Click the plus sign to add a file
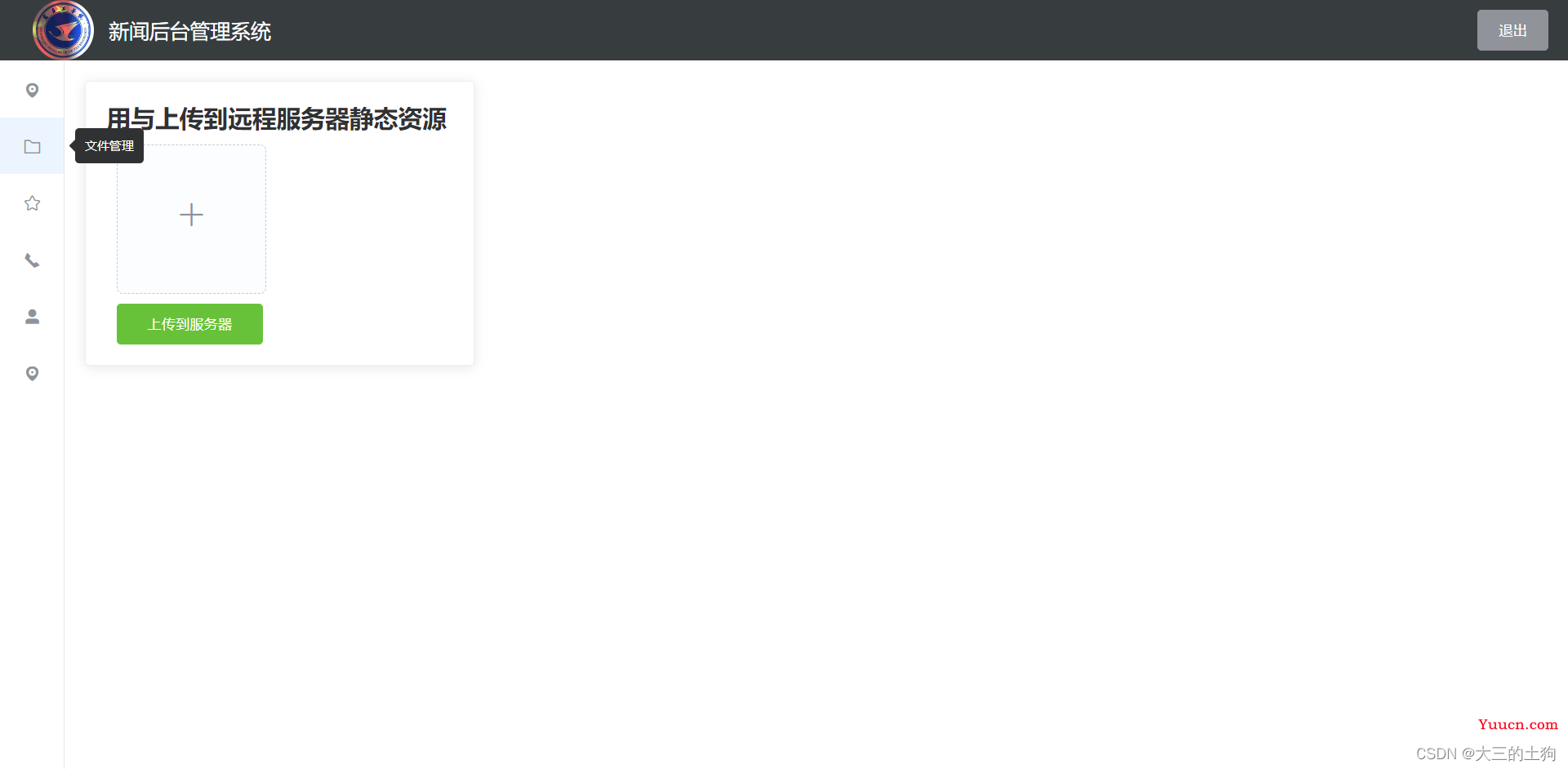 pyautogui.click(x=191, y=215)
